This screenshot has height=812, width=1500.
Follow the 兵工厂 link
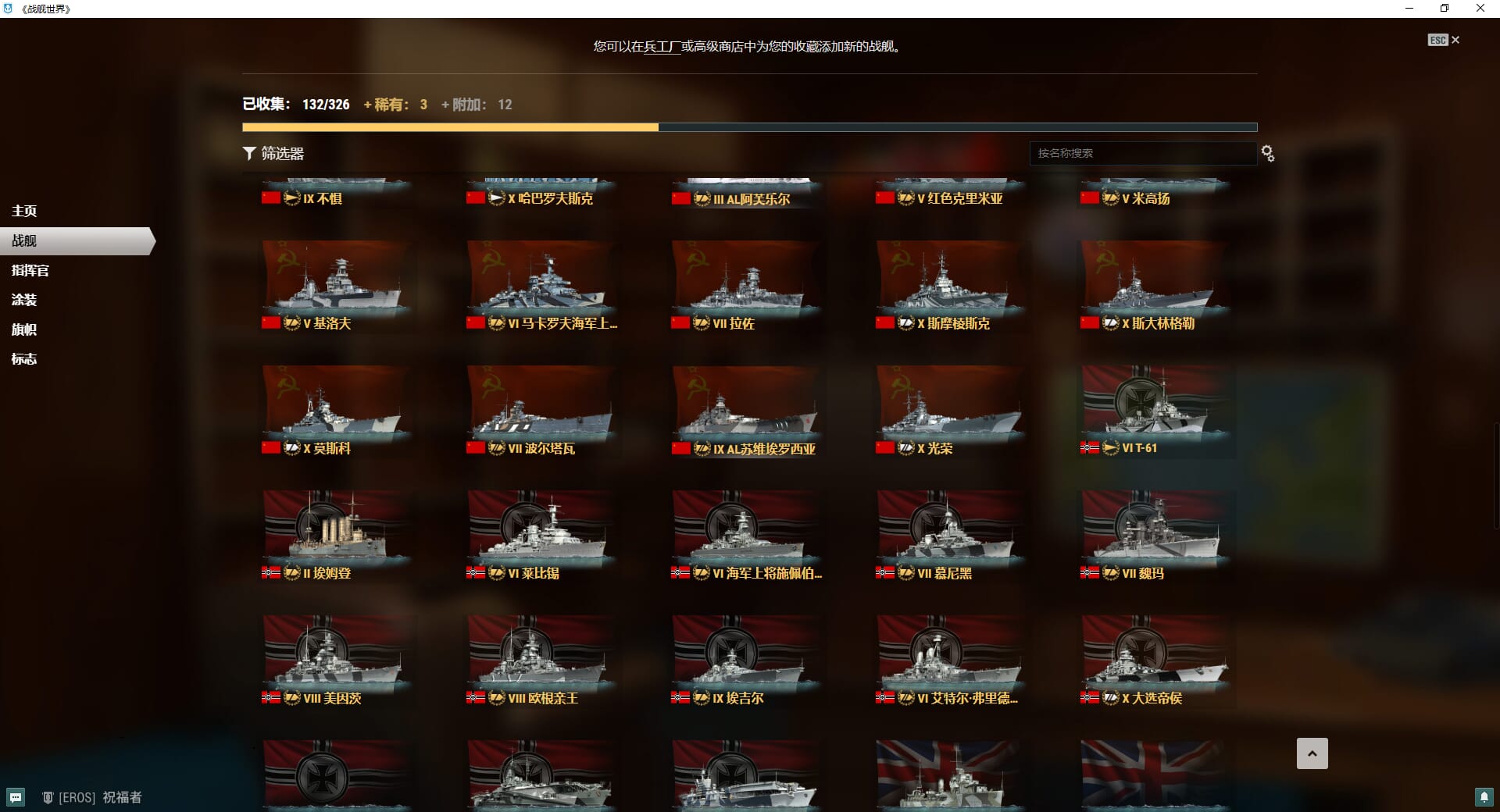click(x=662, y=46)
